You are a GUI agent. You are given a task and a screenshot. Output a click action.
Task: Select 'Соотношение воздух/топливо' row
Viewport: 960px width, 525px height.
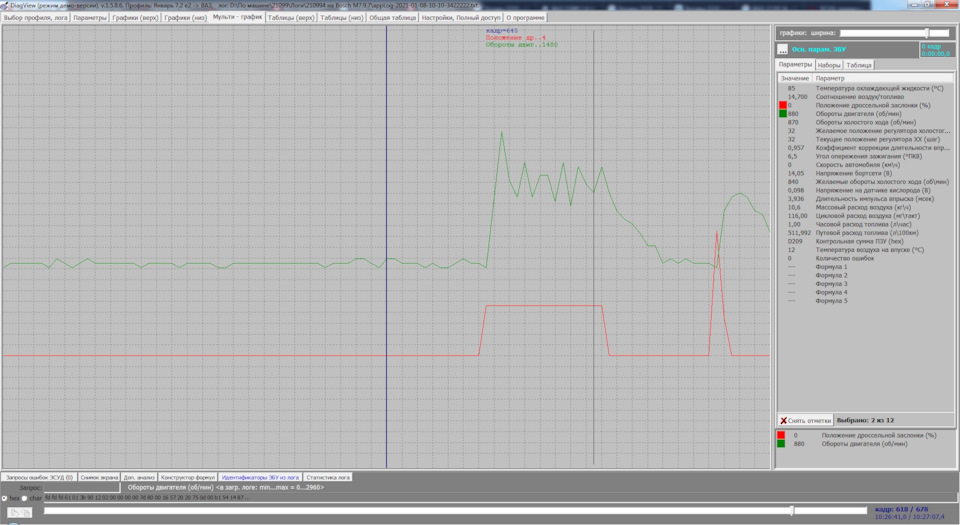click(x=866, y=97)
